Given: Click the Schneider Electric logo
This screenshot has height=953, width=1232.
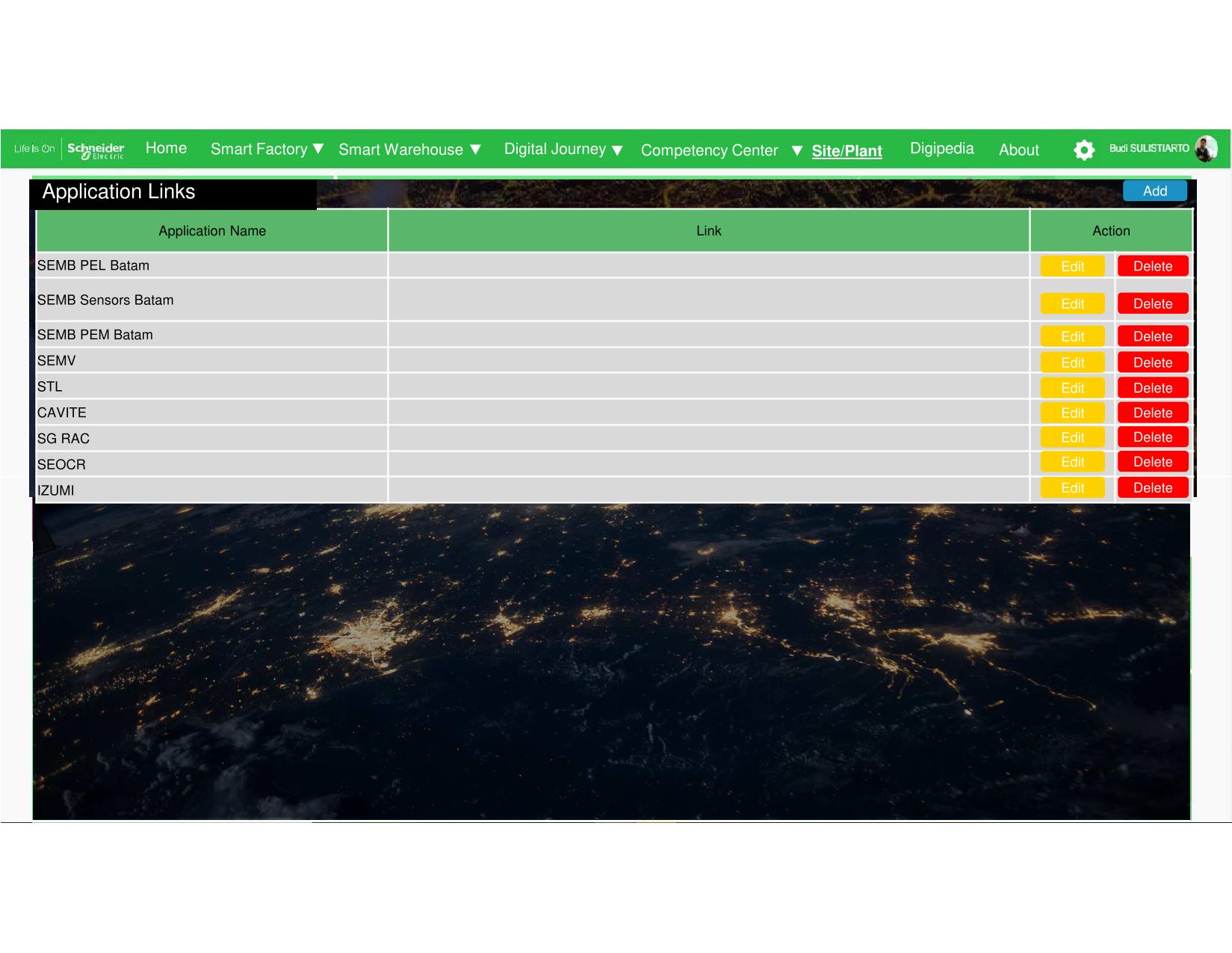Looking at the screenshot, I should (x=96, y=150).
